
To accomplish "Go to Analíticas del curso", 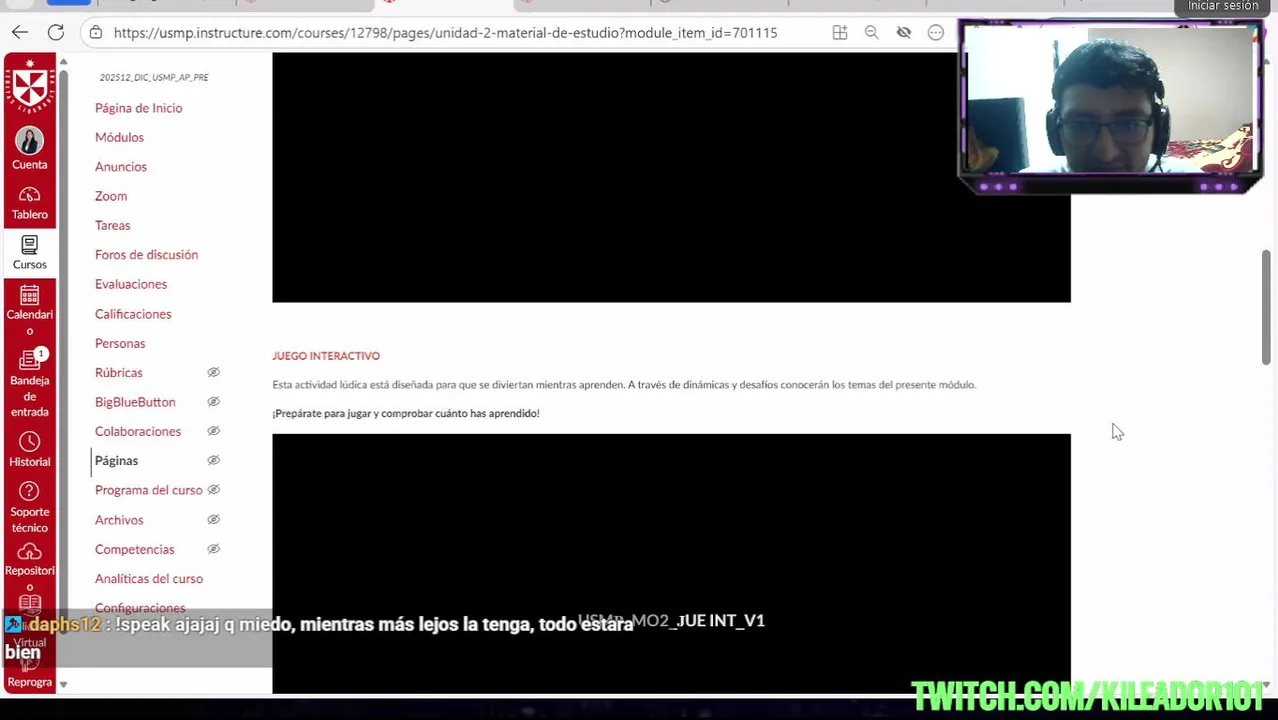I will [149, 579].
